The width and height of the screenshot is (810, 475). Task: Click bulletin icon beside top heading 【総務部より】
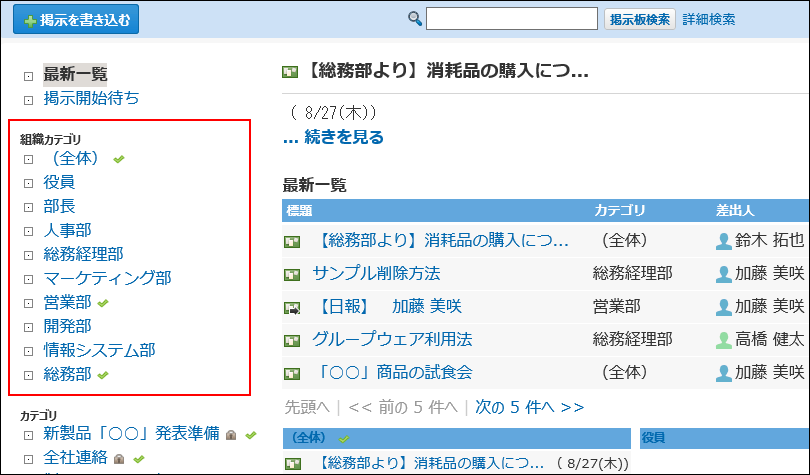click(x=290, y=72)
